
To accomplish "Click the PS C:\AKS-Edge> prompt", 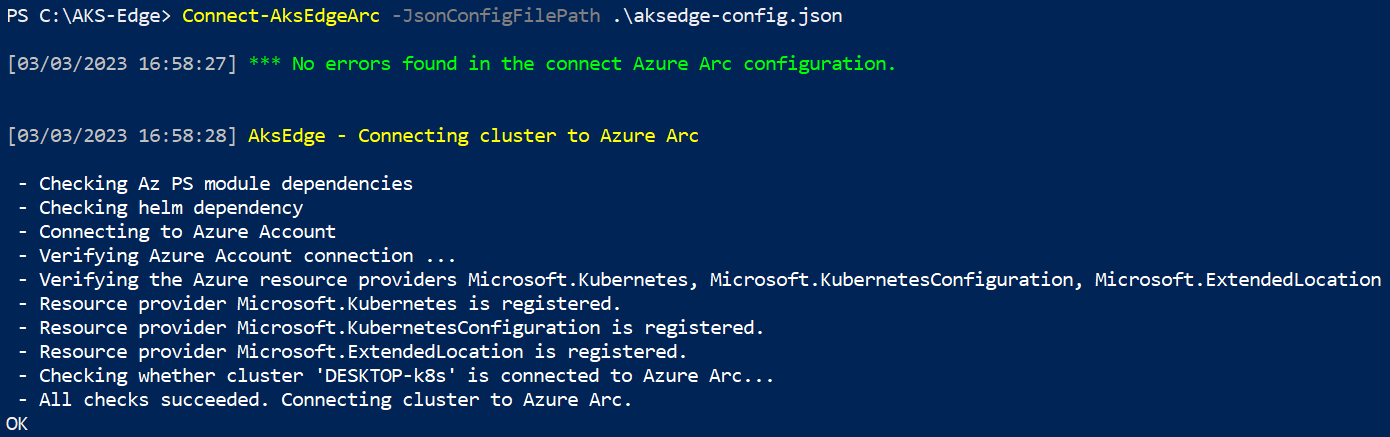I will point(88,16).
